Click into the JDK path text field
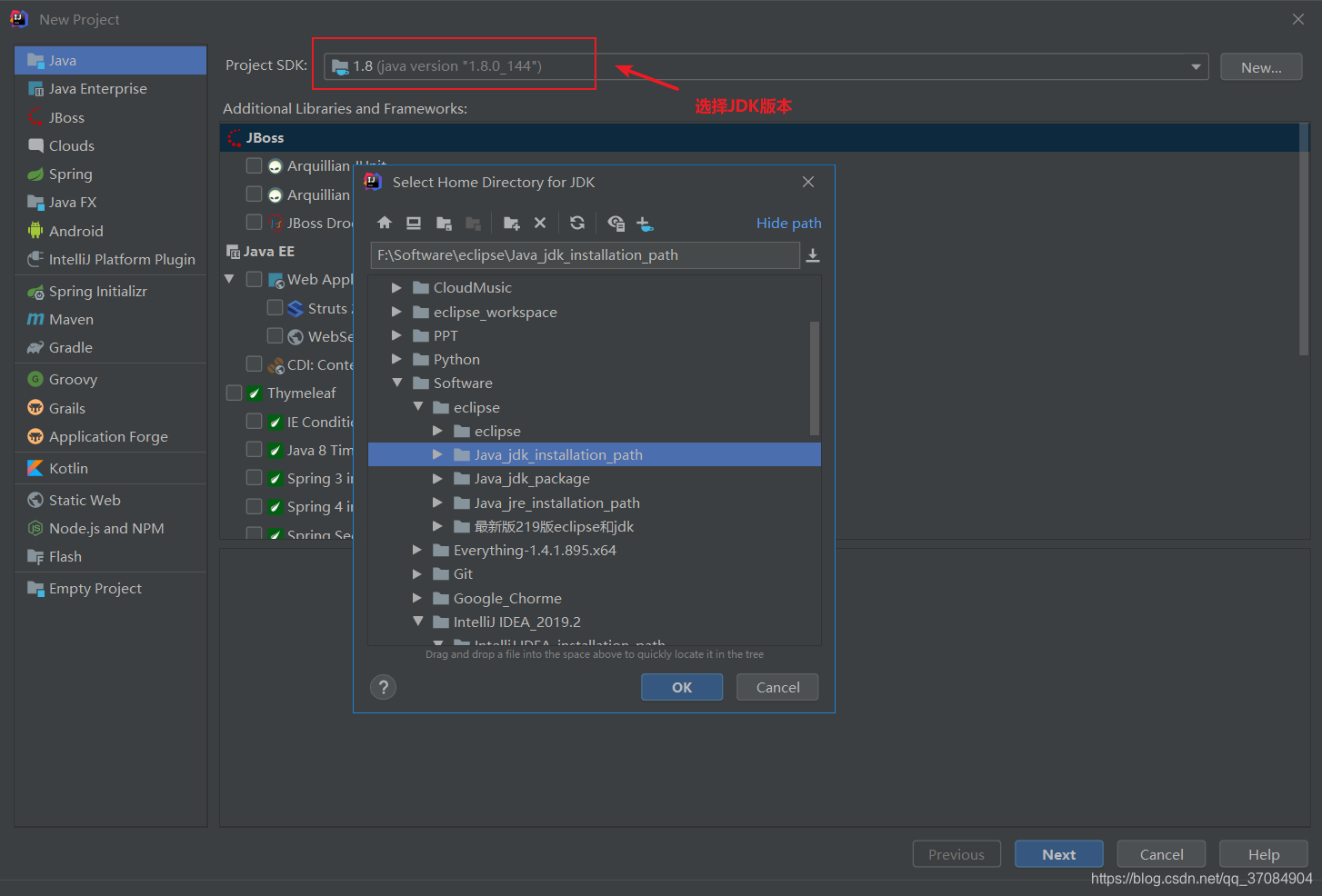 pos(585,255)
